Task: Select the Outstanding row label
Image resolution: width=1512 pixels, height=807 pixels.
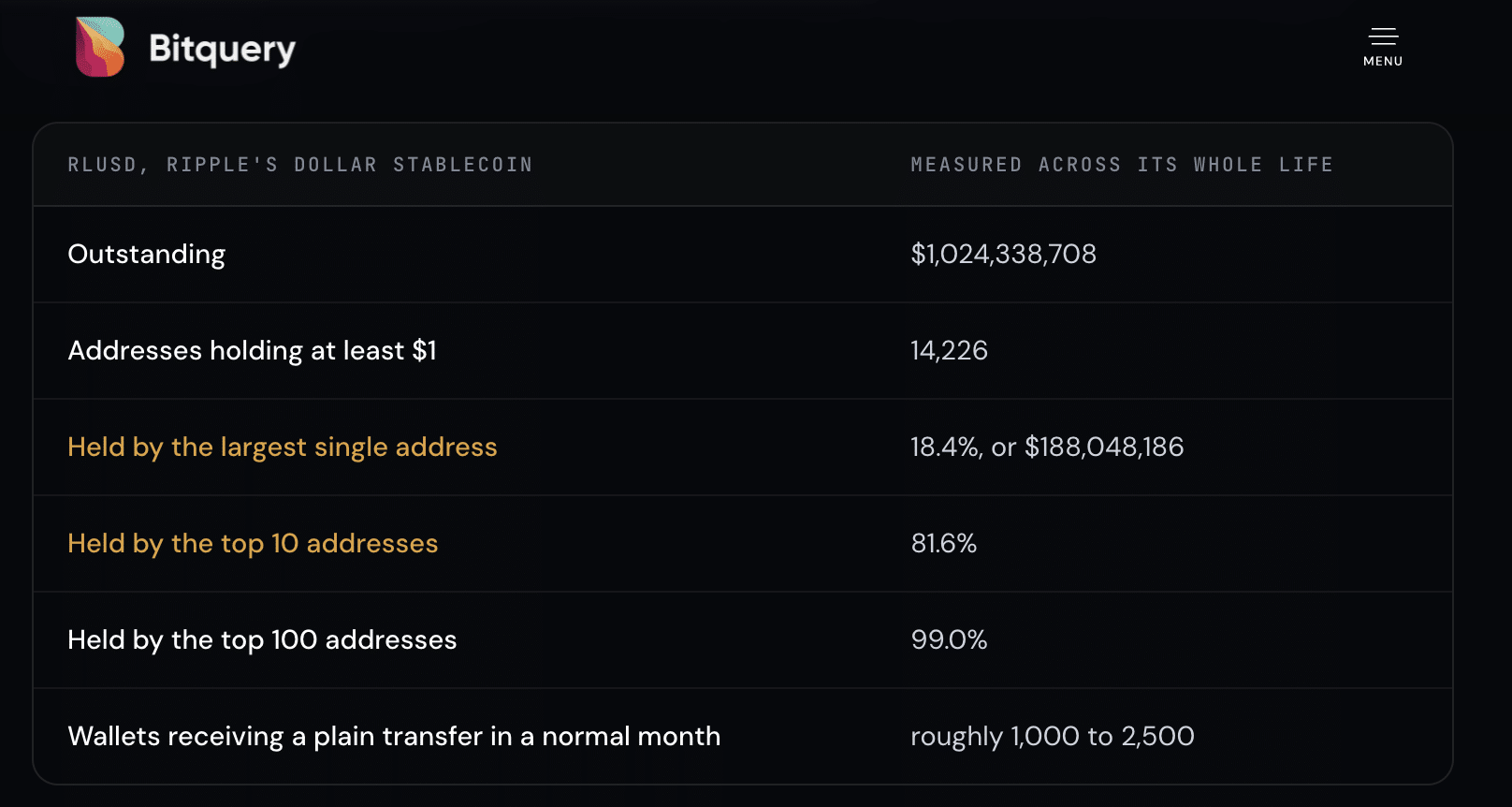Action: tap(147, 255)
